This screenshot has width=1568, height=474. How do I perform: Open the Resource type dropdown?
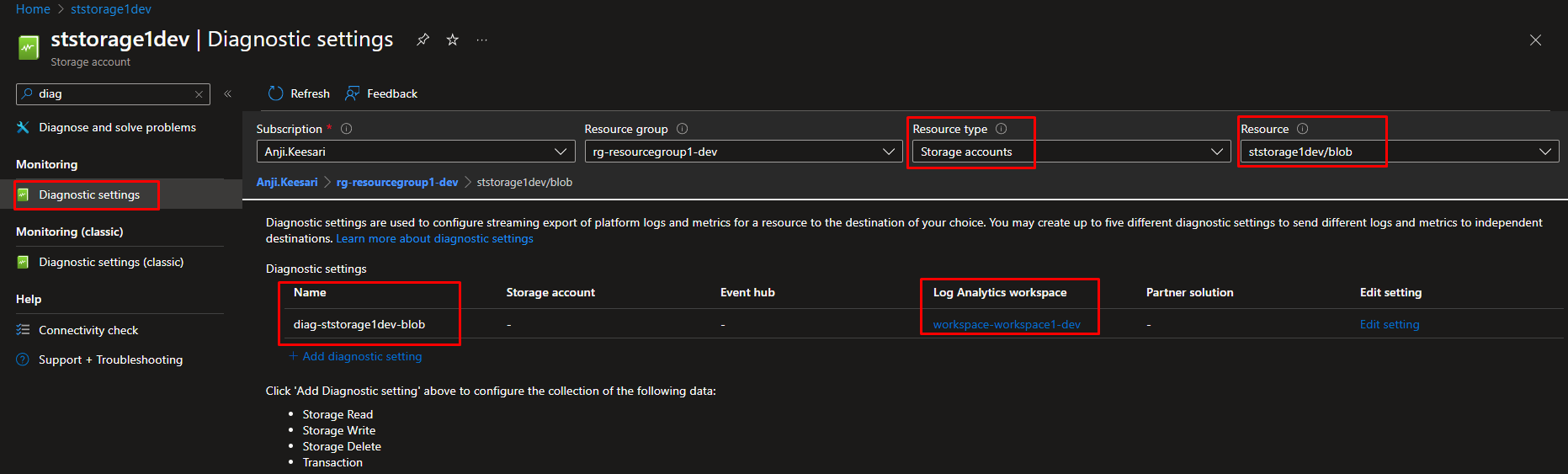[1071, 152]
